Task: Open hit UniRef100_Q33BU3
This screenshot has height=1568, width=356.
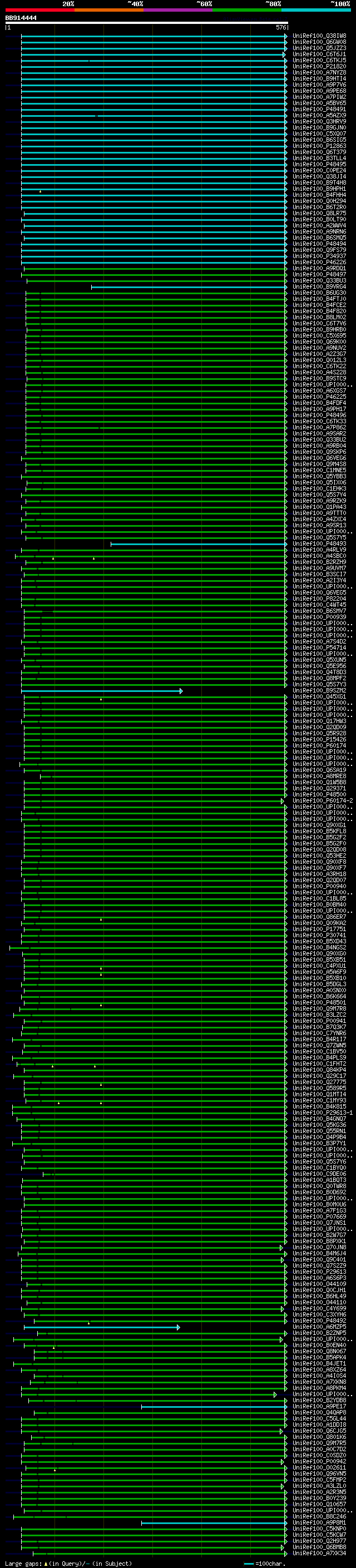Action: [319, 280]
